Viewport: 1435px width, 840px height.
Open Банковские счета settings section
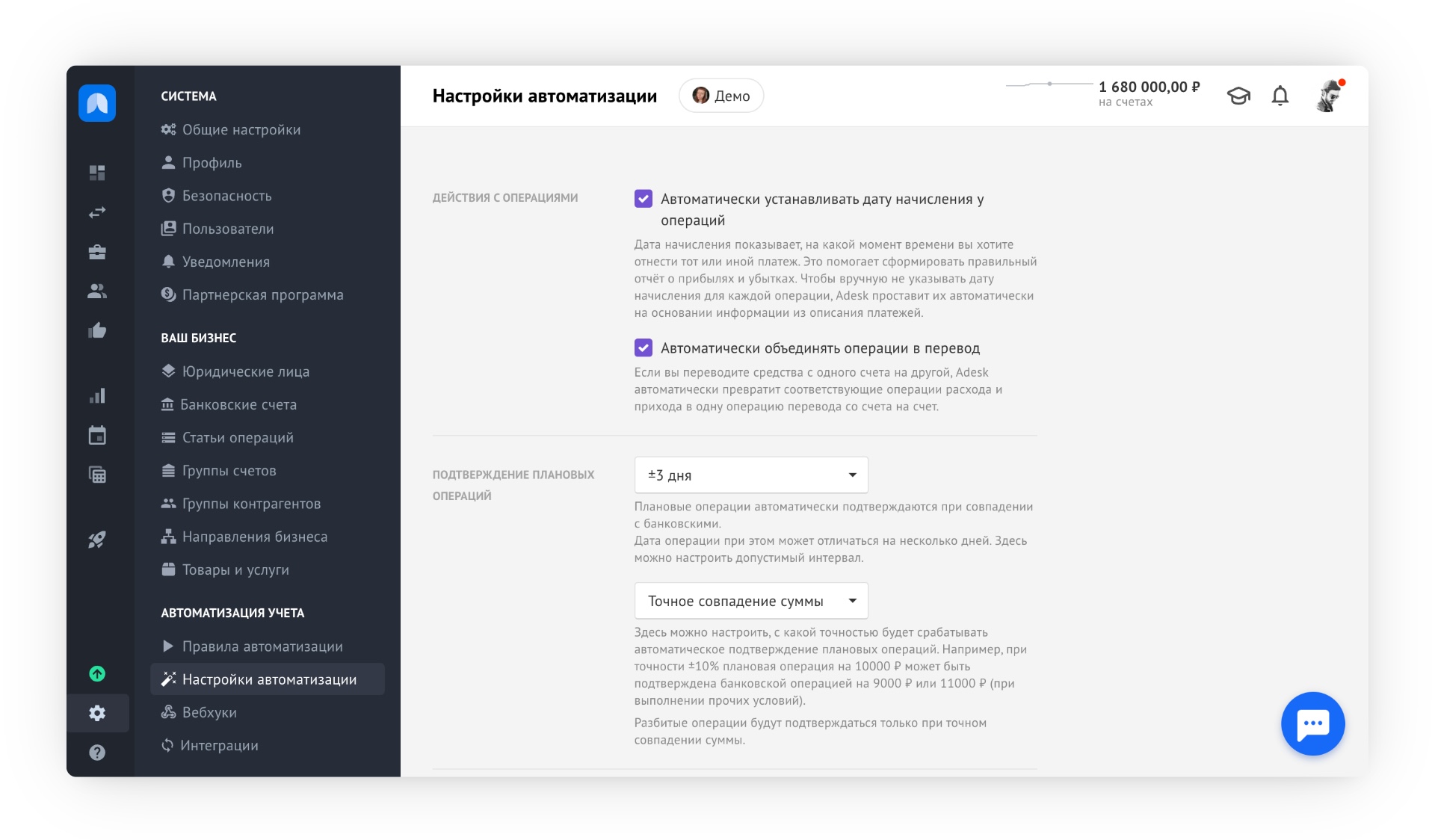coord(238,404)
